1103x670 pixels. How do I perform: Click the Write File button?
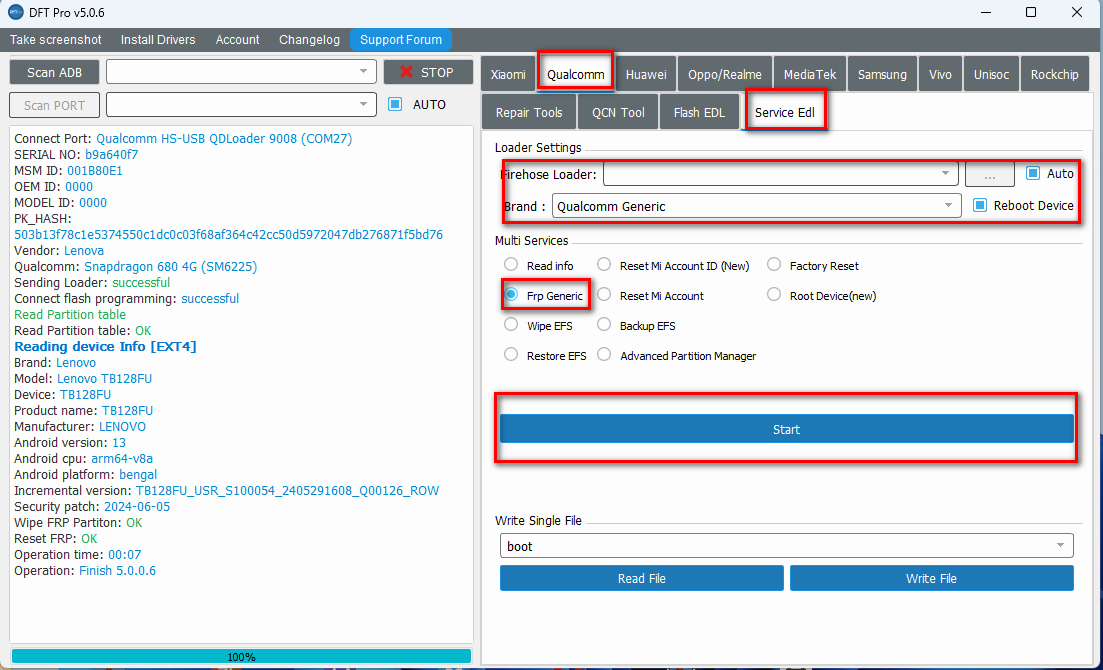click(x=931, y=578)
